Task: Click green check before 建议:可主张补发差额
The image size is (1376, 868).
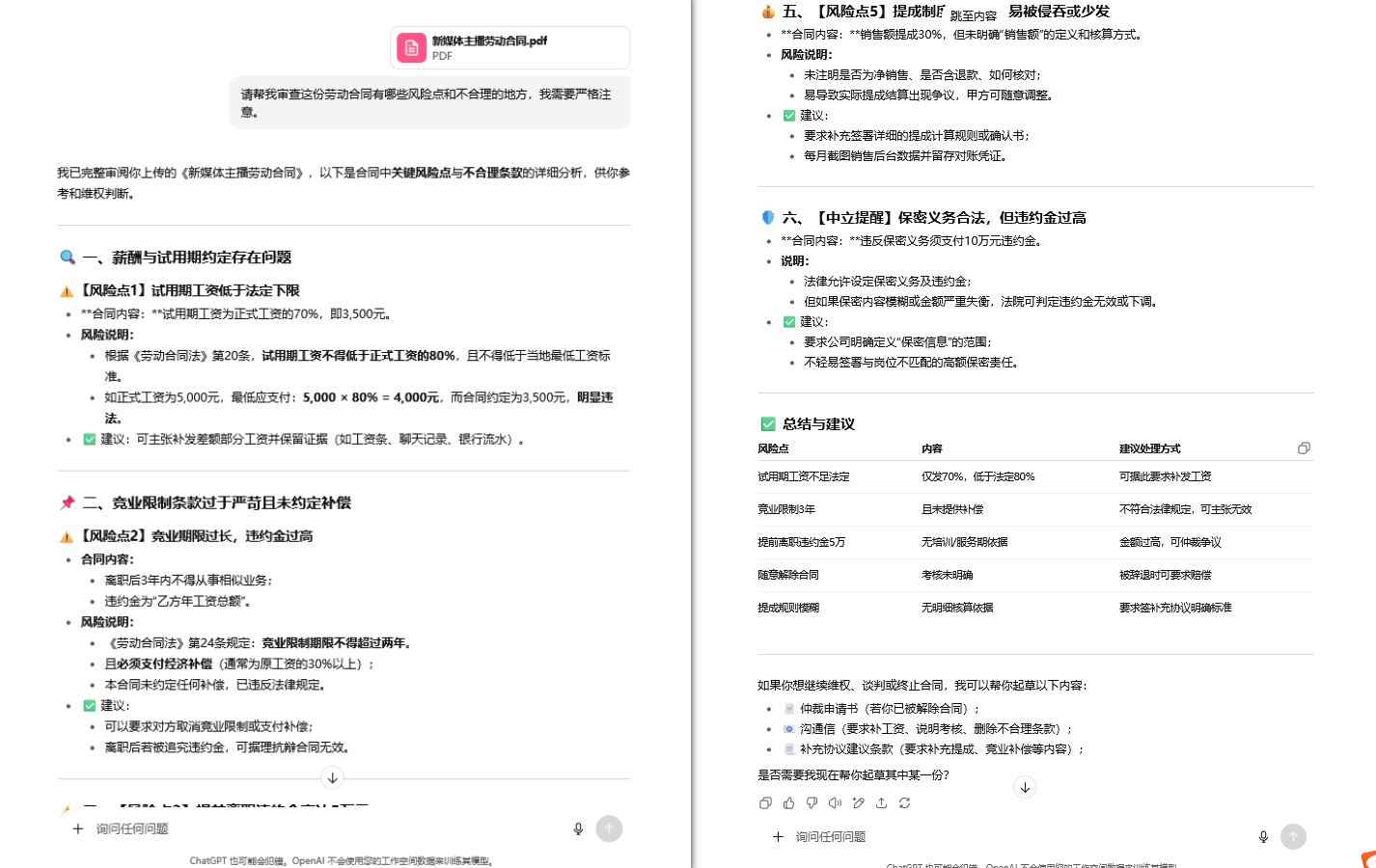Action: 90,439
